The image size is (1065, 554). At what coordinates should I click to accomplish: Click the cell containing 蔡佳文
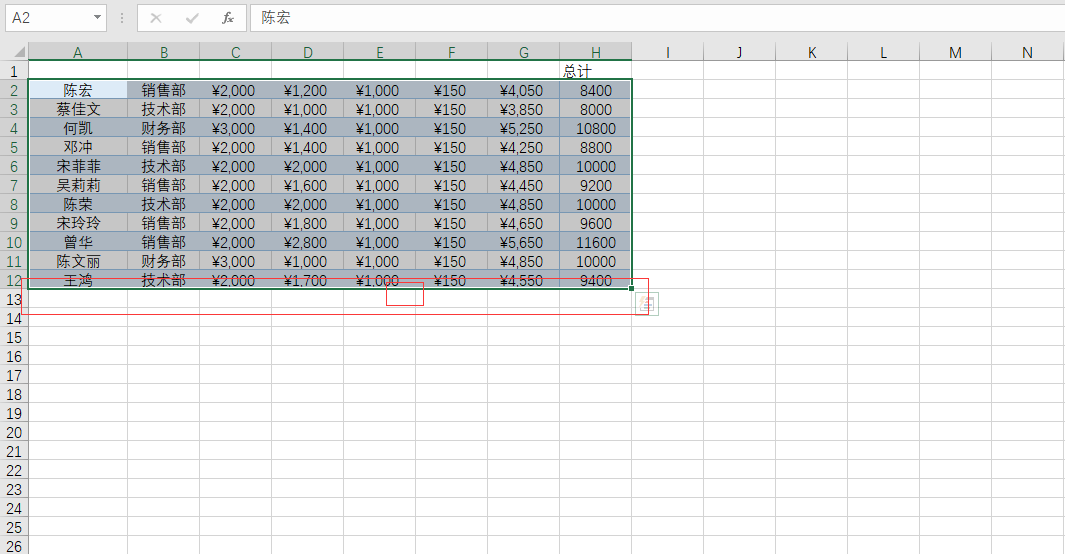(x=78, y=109)
